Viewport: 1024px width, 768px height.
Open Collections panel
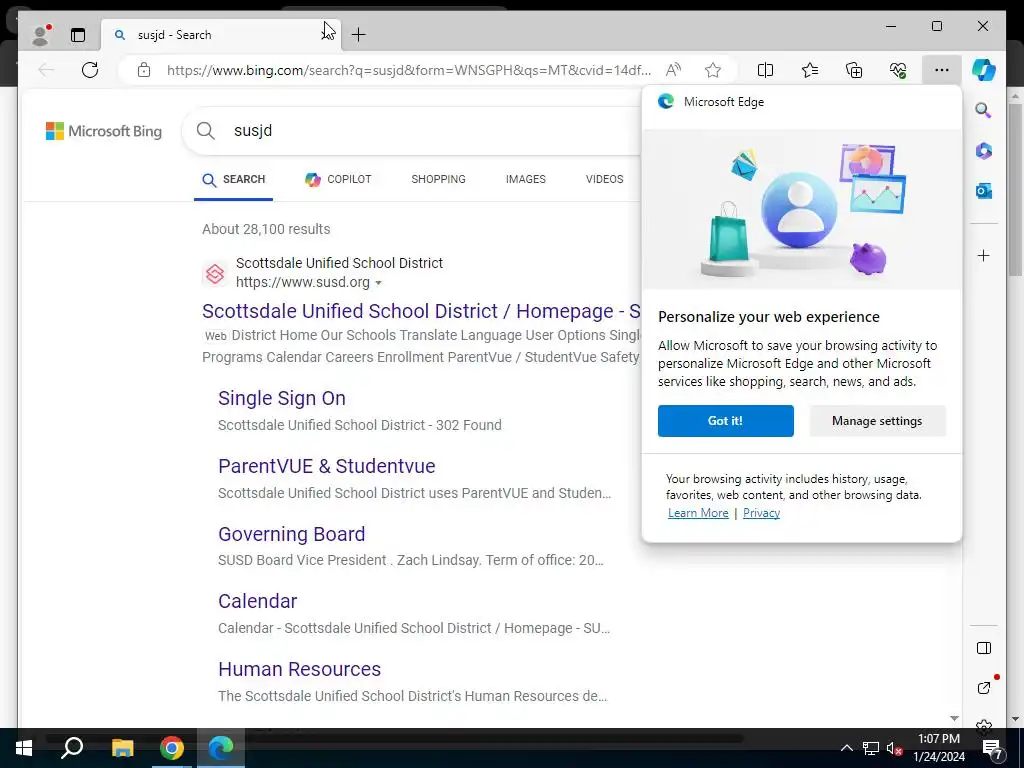[x=854, y=70]
